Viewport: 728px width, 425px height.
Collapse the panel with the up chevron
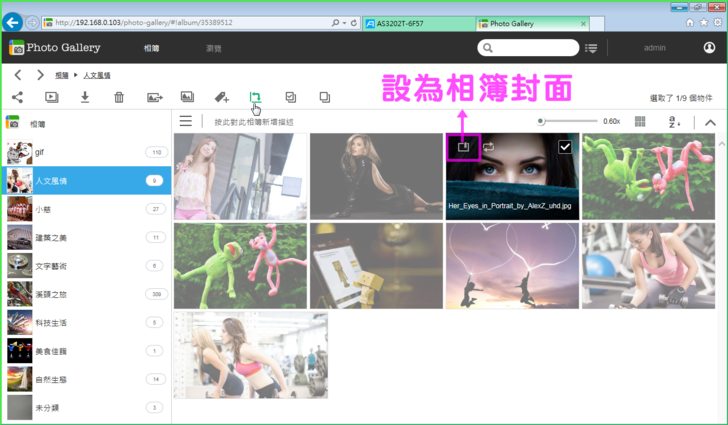(710, 122)
